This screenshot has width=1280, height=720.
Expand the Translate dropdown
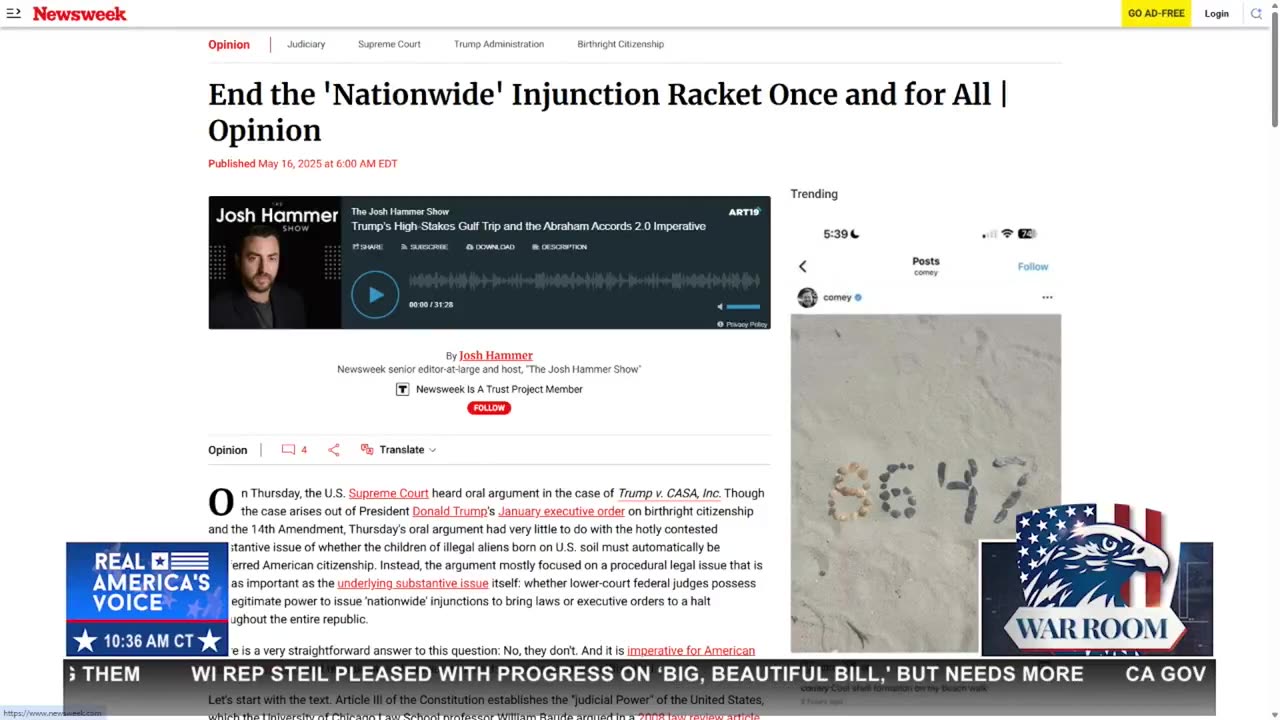[x=398, y=450]
